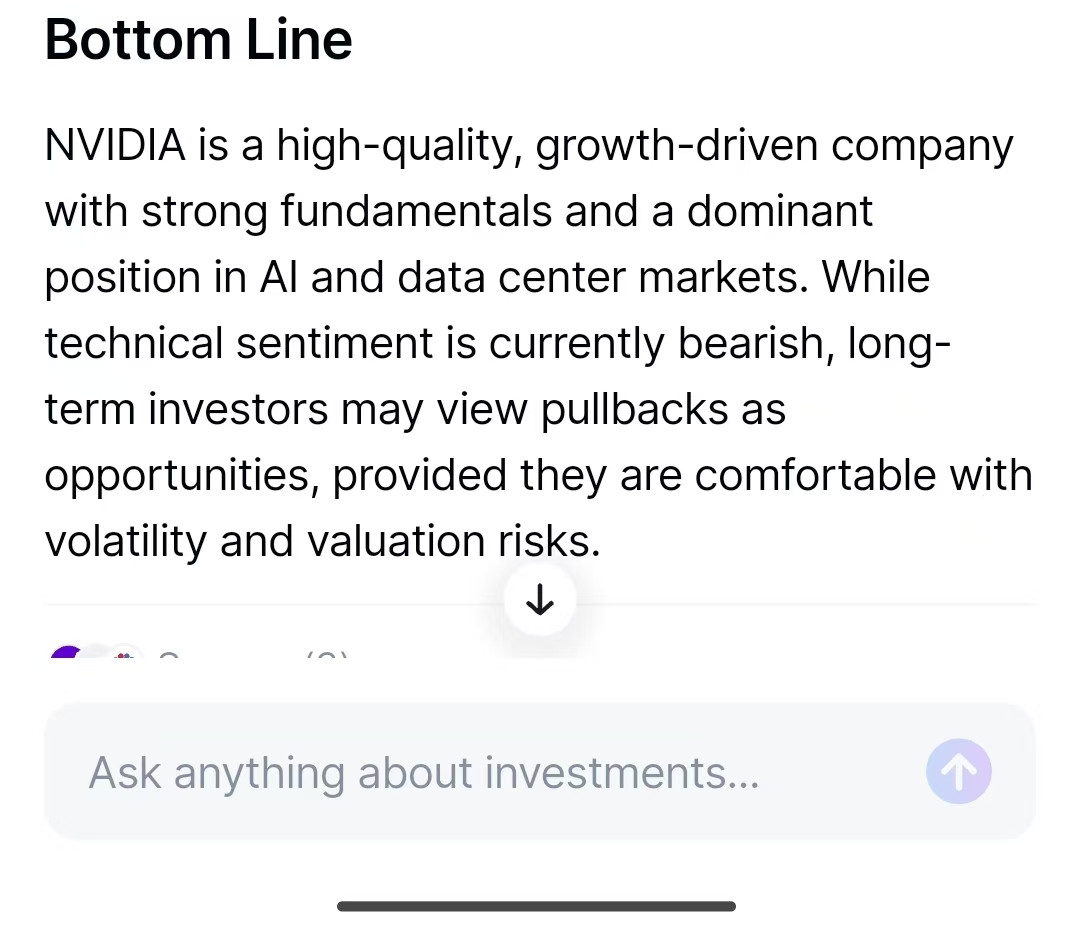
Task: Click the phrase 'view pullbacks as'
Action: 612,409
